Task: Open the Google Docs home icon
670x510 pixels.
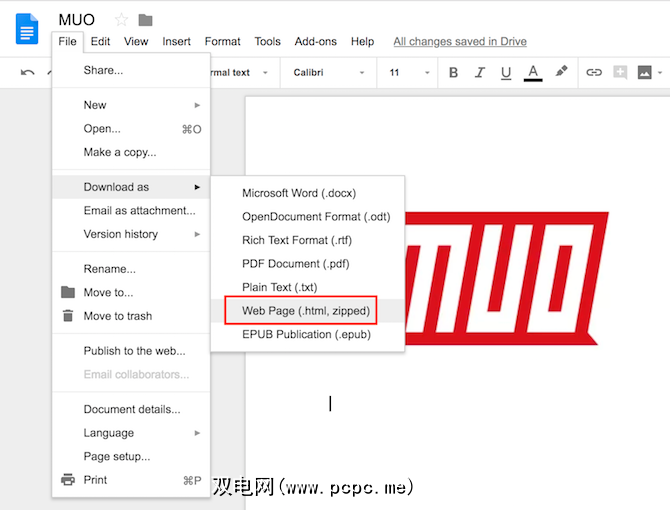Action: [x=27, y=29]
